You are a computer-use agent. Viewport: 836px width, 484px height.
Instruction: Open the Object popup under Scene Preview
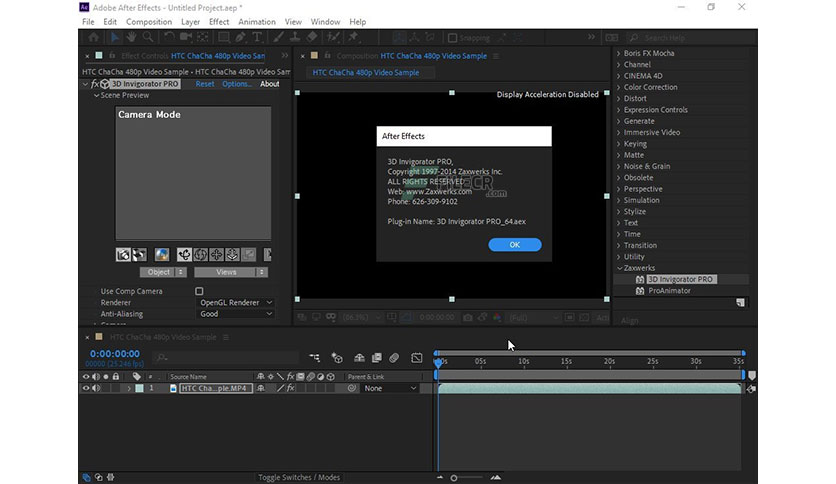(x=163, y=272)
